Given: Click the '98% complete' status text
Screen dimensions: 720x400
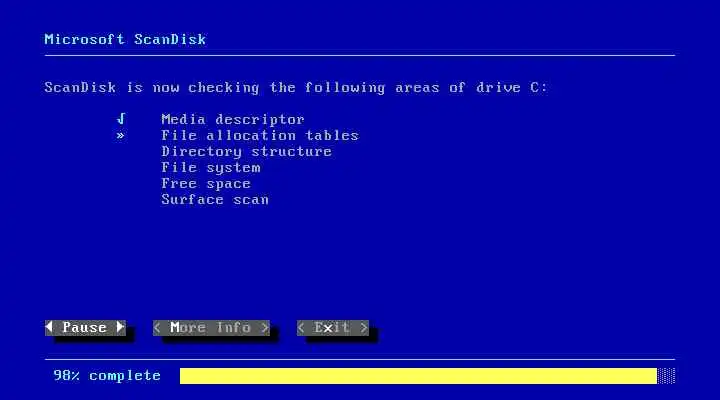Looking at the screenshot, I should click(x=107, y=376).
